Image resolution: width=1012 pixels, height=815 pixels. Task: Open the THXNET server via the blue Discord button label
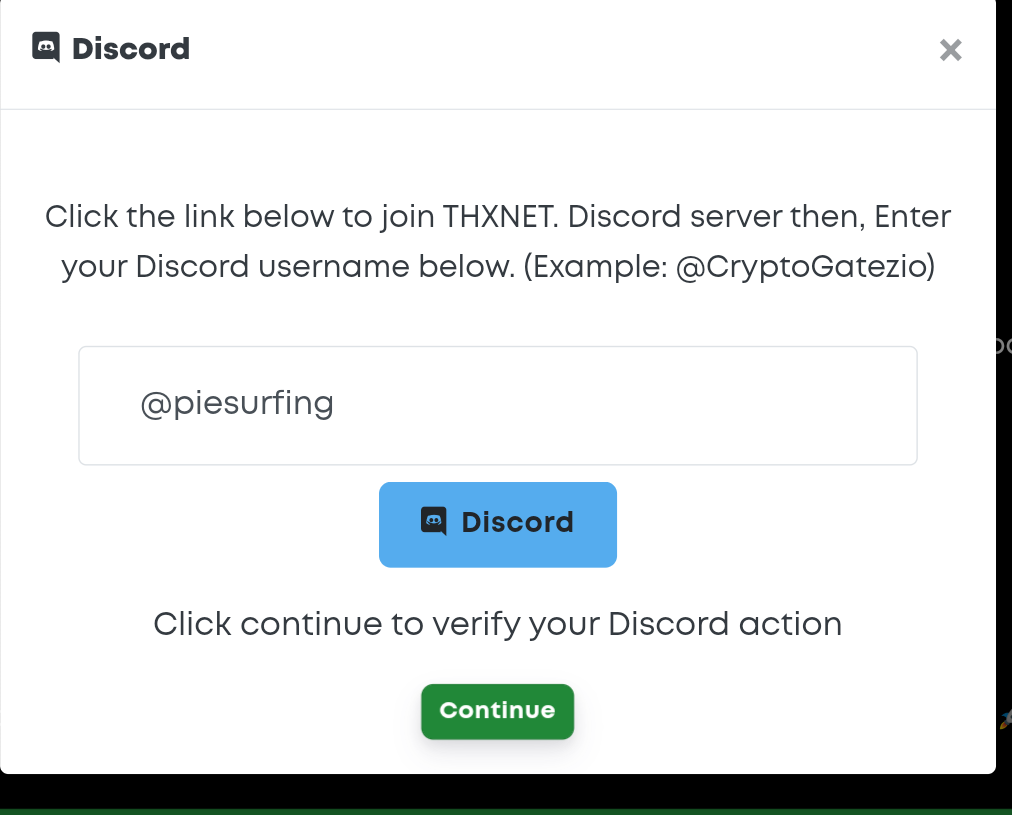point(517,522)
